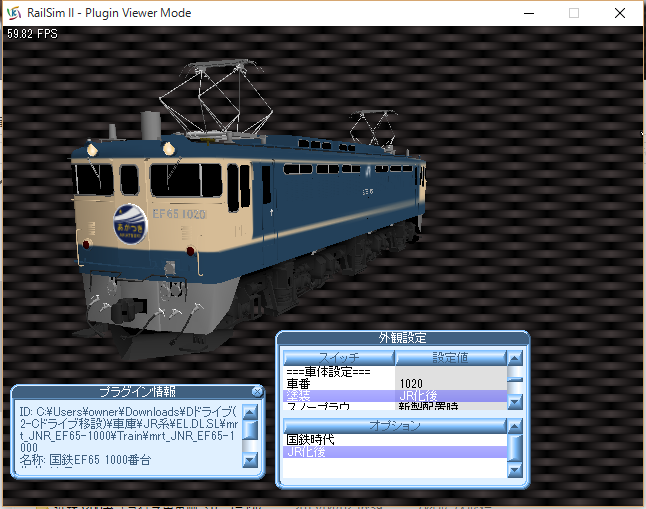Click the plugin ID path text
Viewport: 646px width, 509px height.
pyautogui.click(x=129, y=429)
